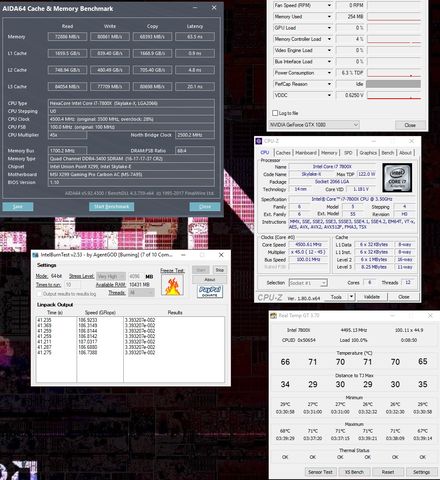This screenshot has width=440, height=480.
Task: Open the Stress Level dropdown in IntelBurnTest
Action: click(111, 276)
